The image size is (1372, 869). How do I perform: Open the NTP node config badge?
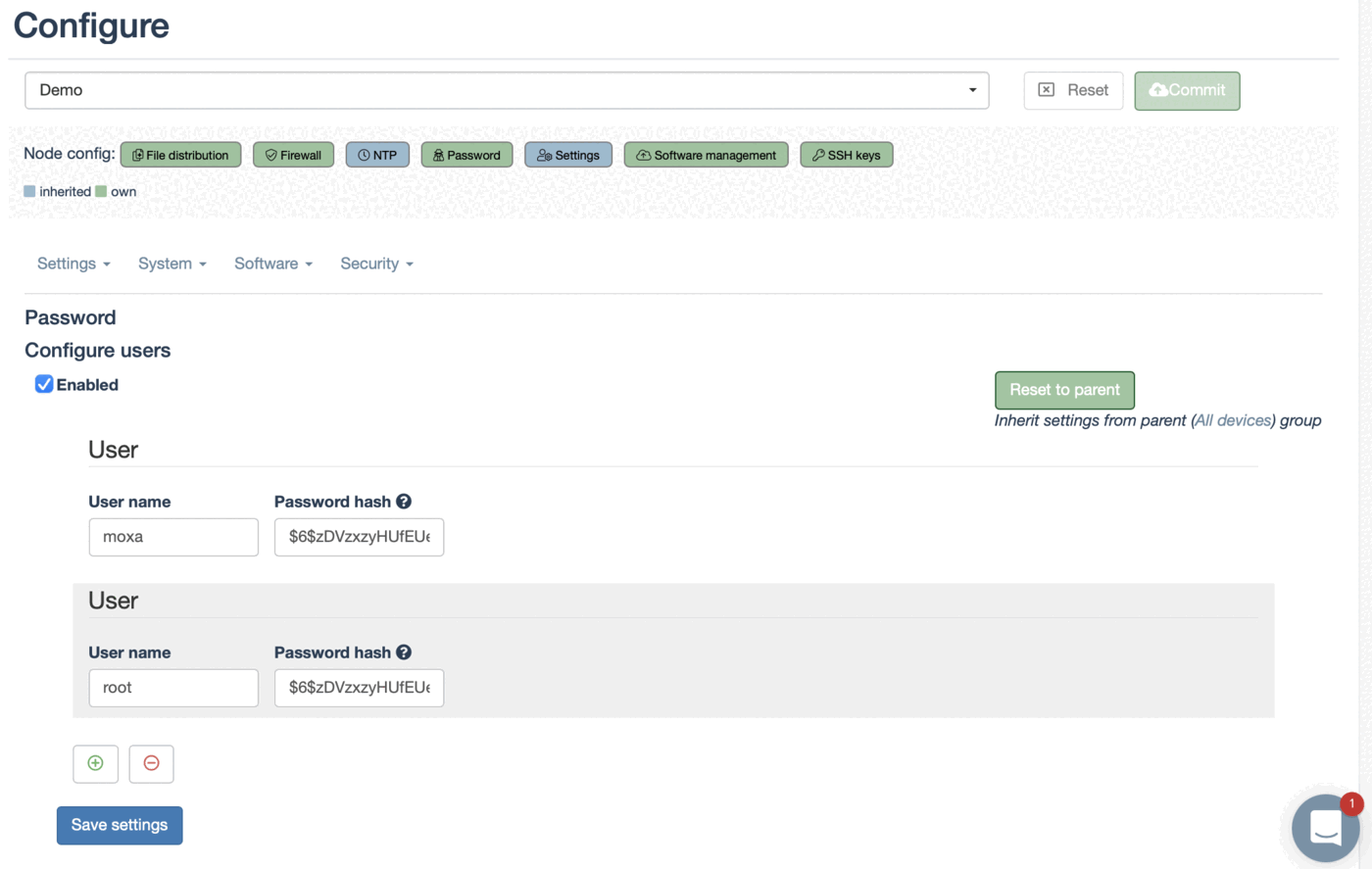coord(377,155)
